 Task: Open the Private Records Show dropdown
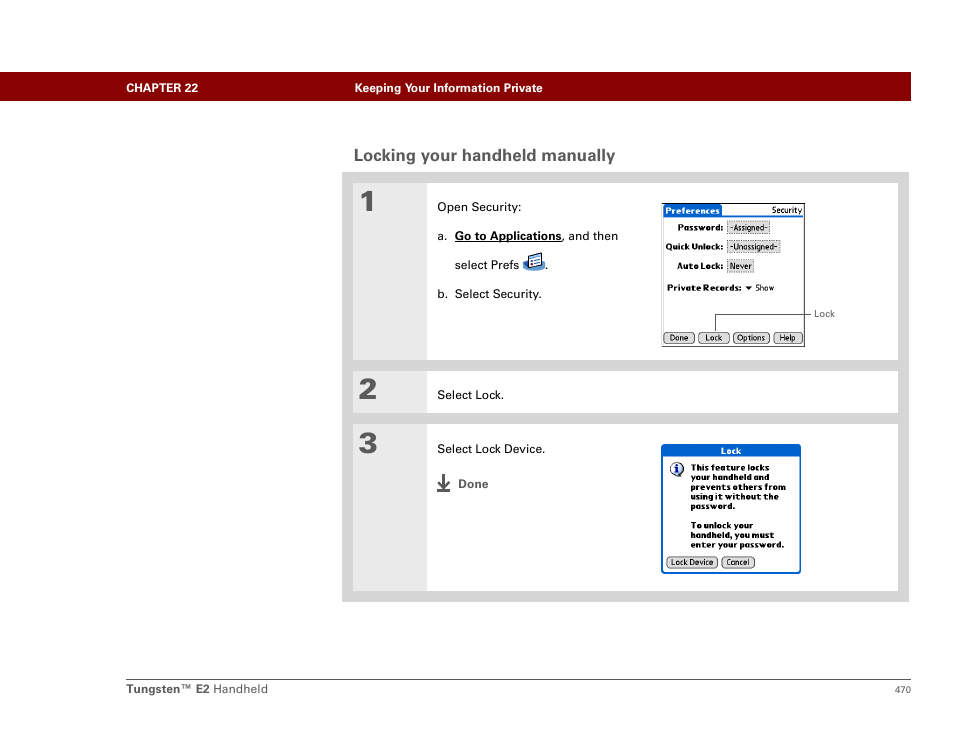pos(760,288)
